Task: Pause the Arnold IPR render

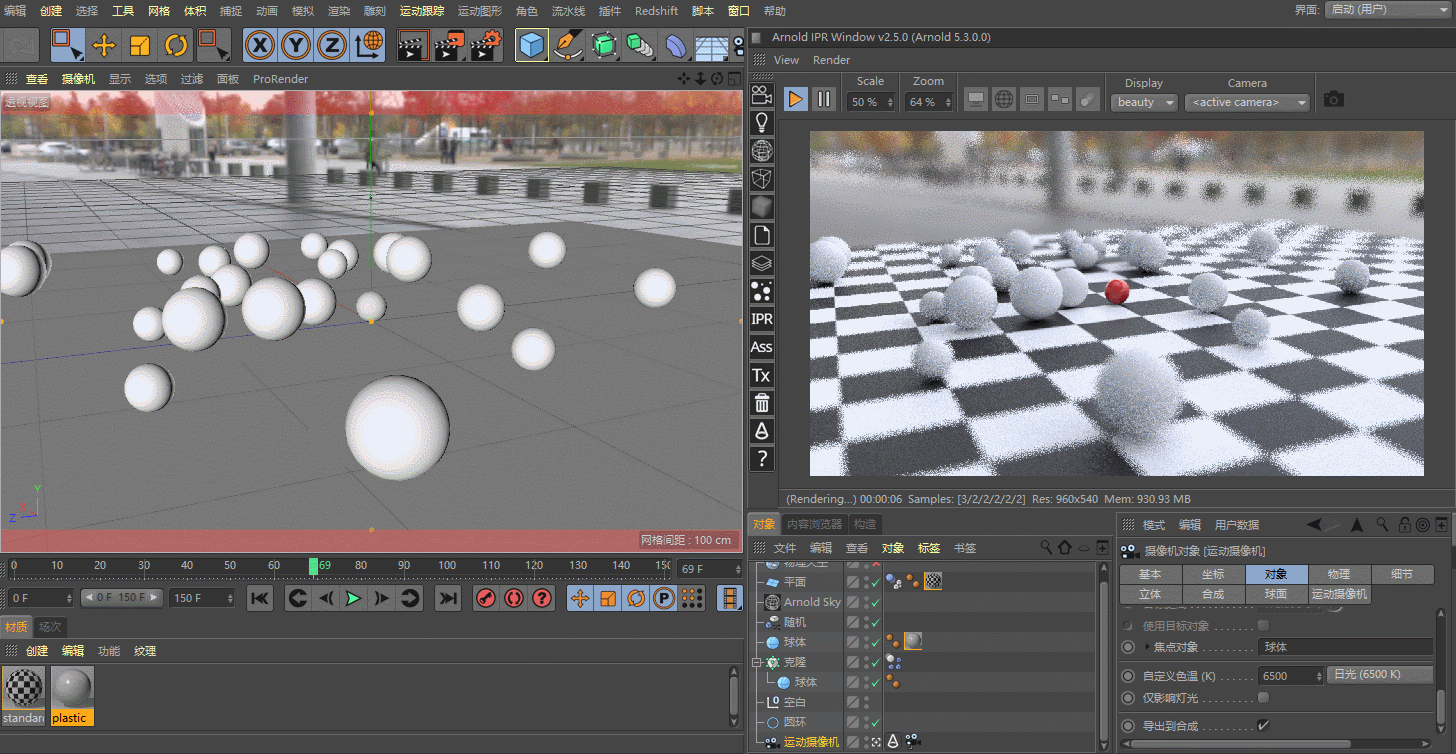Action: click(824, 99)
